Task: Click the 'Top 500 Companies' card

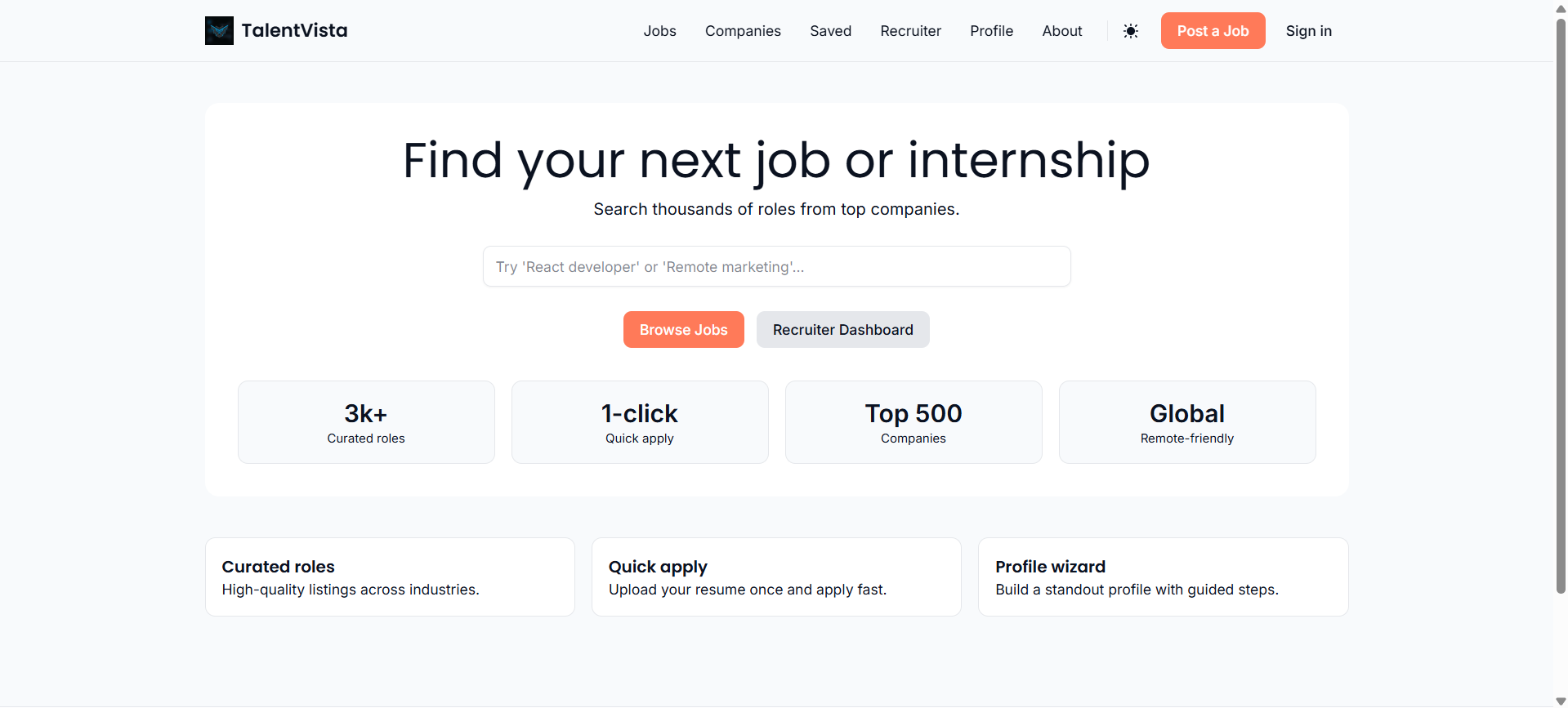Action: point(913,421)
